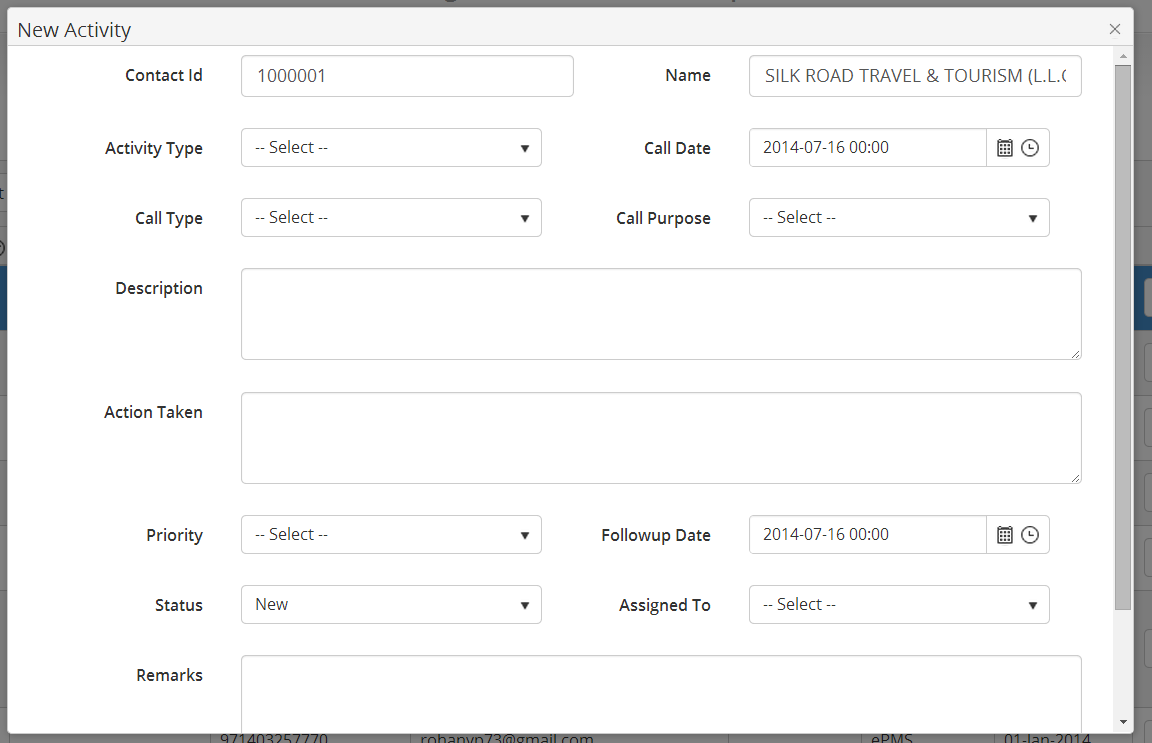Click inside the Description text area
1152x743 pixels.
(661, 314)
